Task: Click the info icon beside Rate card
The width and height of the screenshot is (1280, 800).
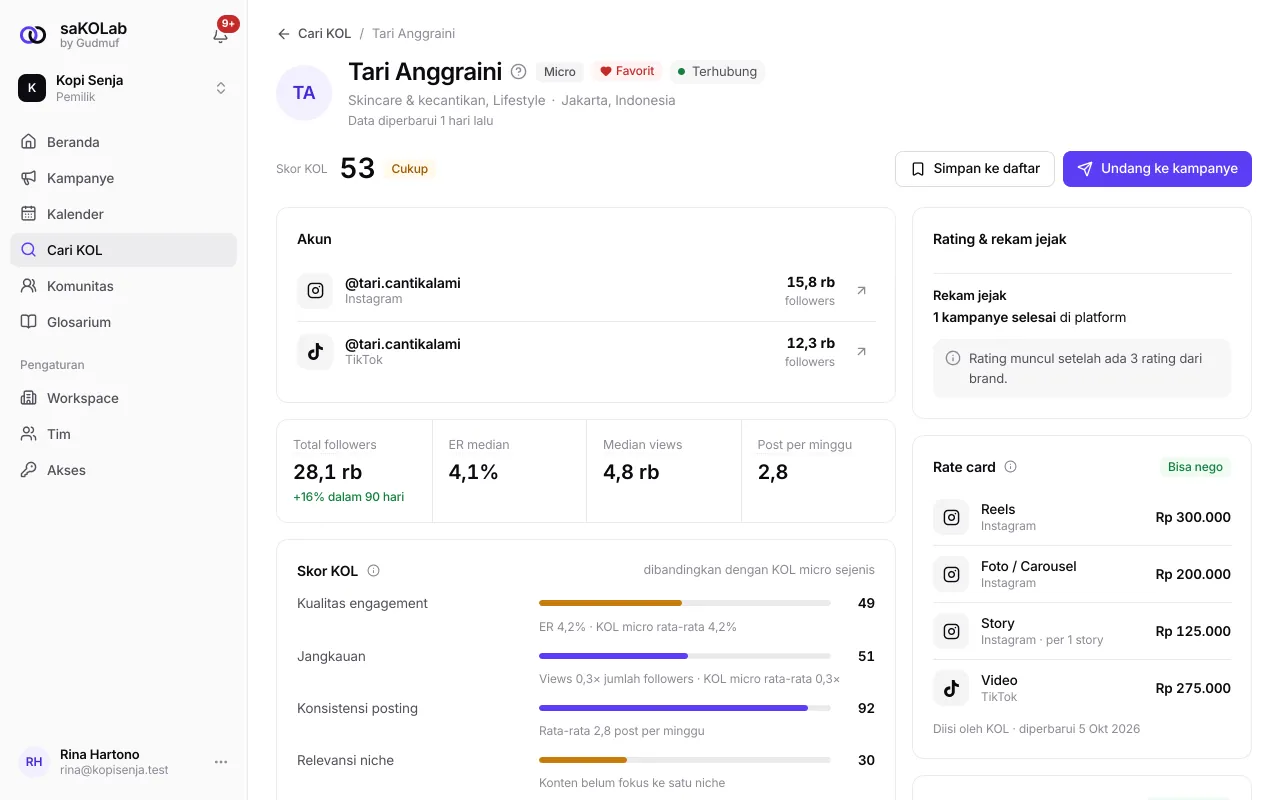Action: [x=1010, y=467]
